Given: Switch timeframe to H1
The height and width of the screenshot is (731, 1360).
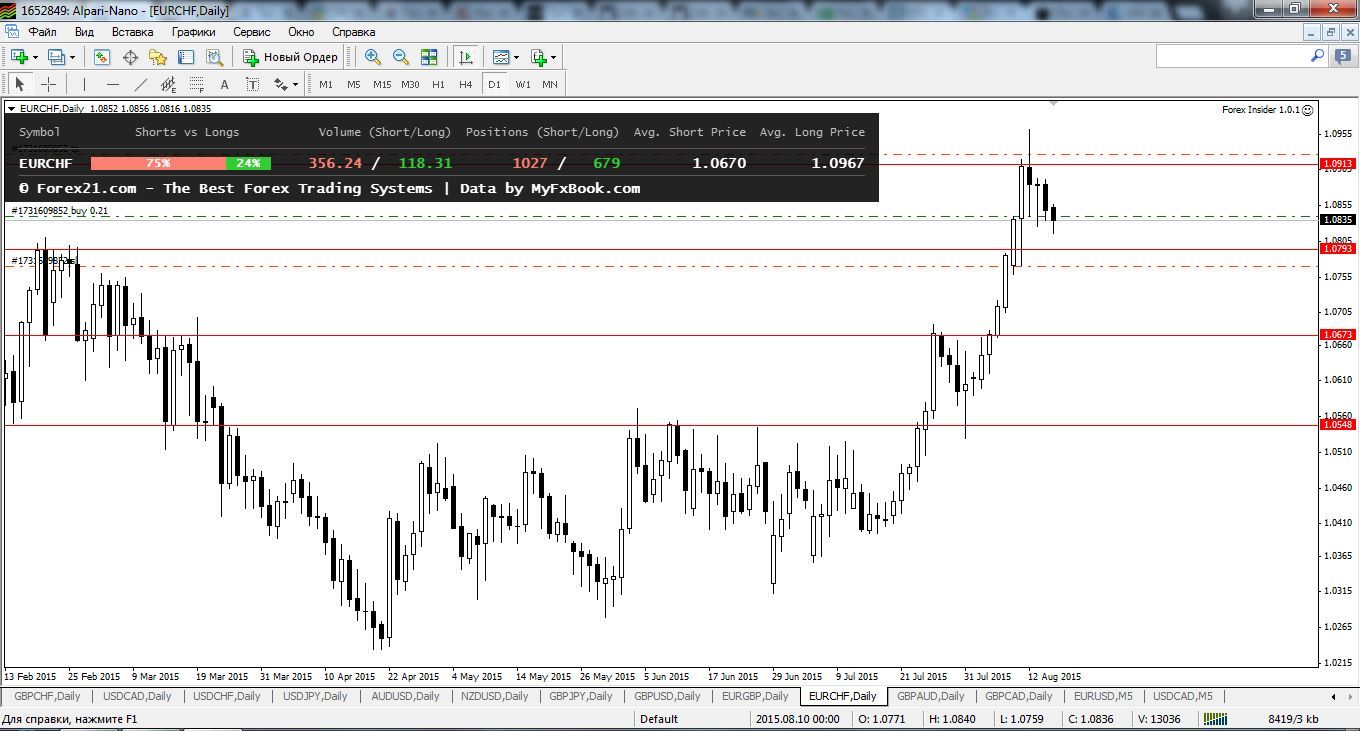Looking at the screenshot, I should tap(438, 84).
